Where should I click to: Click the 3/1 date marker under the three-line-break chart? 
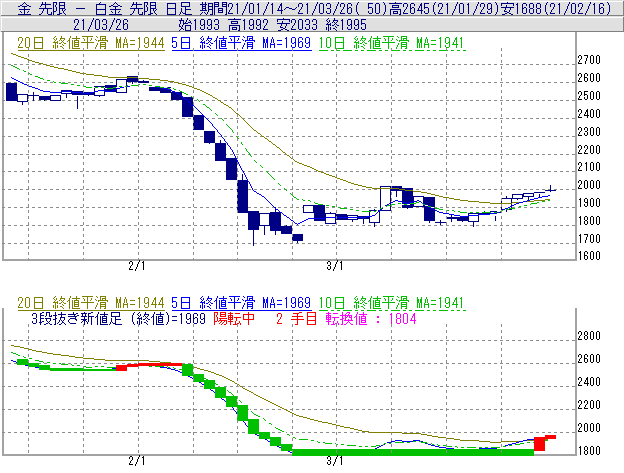coord(335,461)
